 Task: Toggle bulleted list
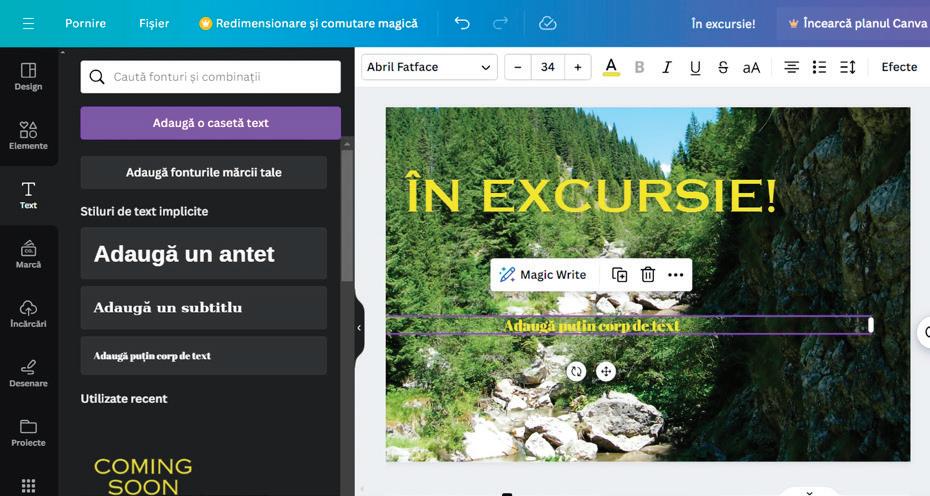[820, 67]
